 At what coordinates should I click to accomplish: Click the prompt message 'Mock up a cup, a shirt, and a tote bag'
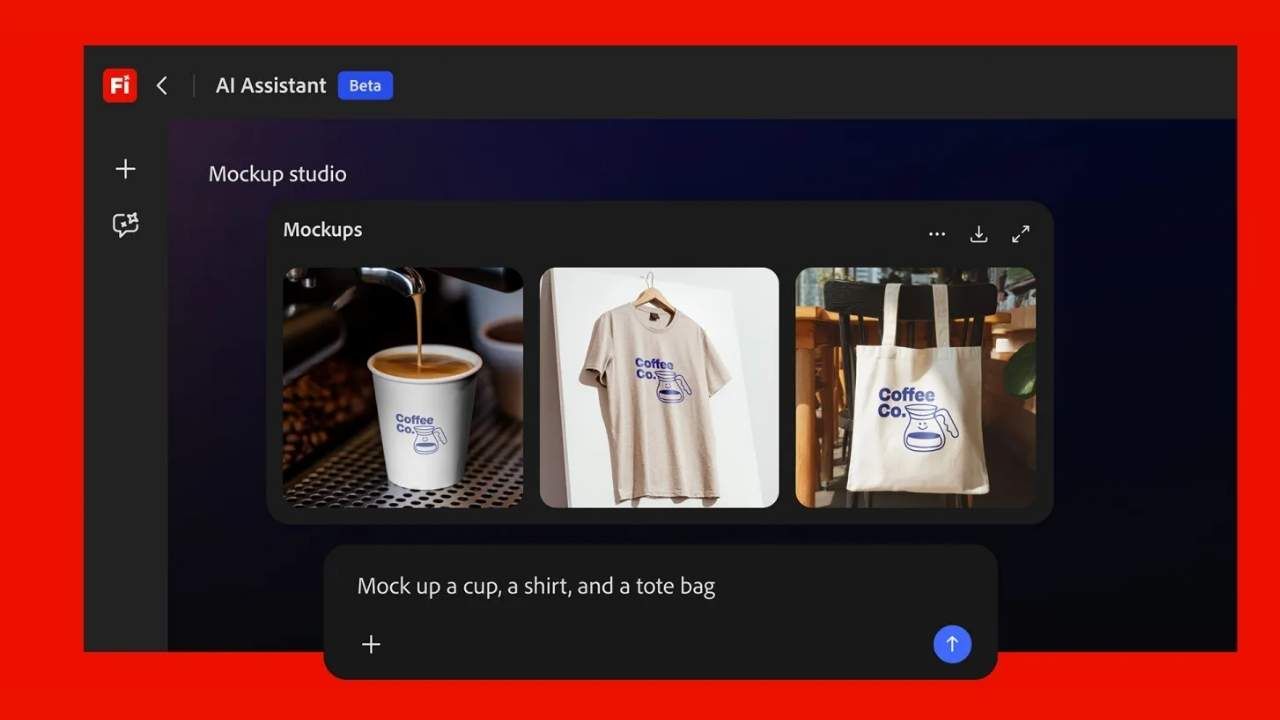click(x=535, y=586)
